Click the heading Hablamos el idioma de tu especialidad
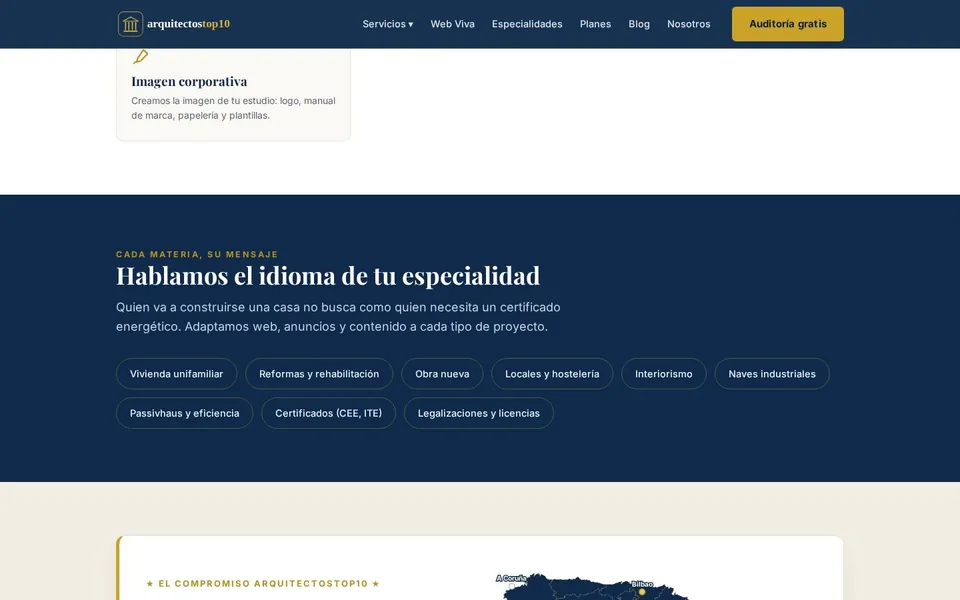The width and height of the screenshot is (960, 600). pos(328,276)
